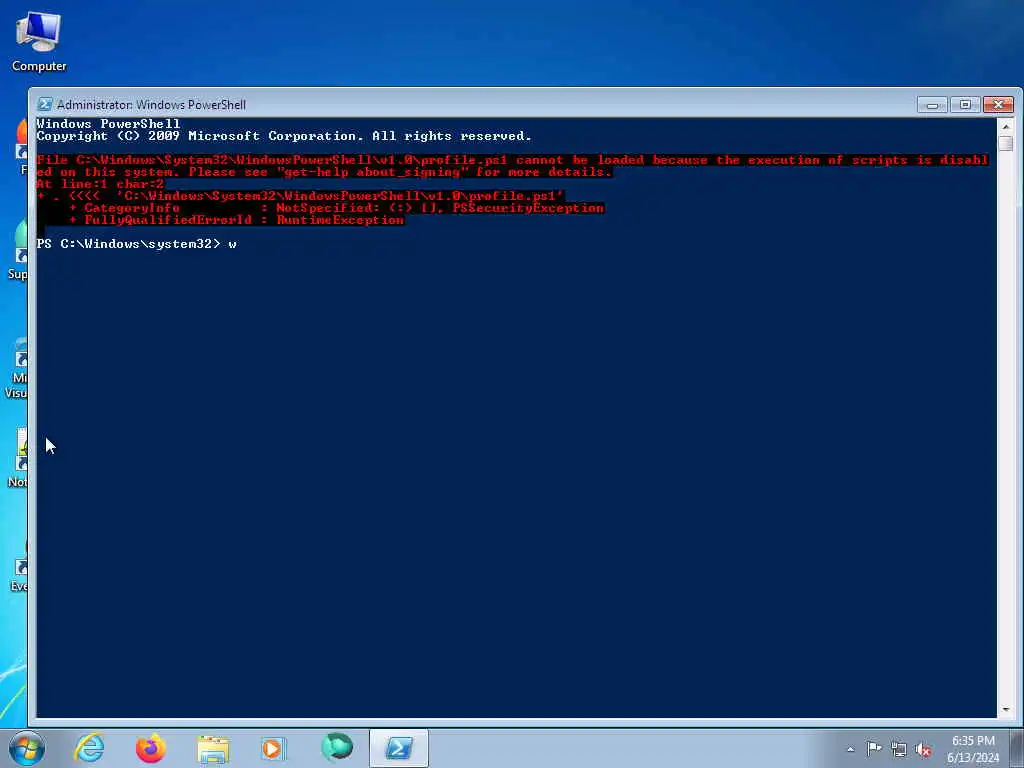The width and height of the screenshot is (1024, 768).
Task: Click the 'Copyright (C) 2009 Microsoft Corporation' line
Action: point(283,136)
